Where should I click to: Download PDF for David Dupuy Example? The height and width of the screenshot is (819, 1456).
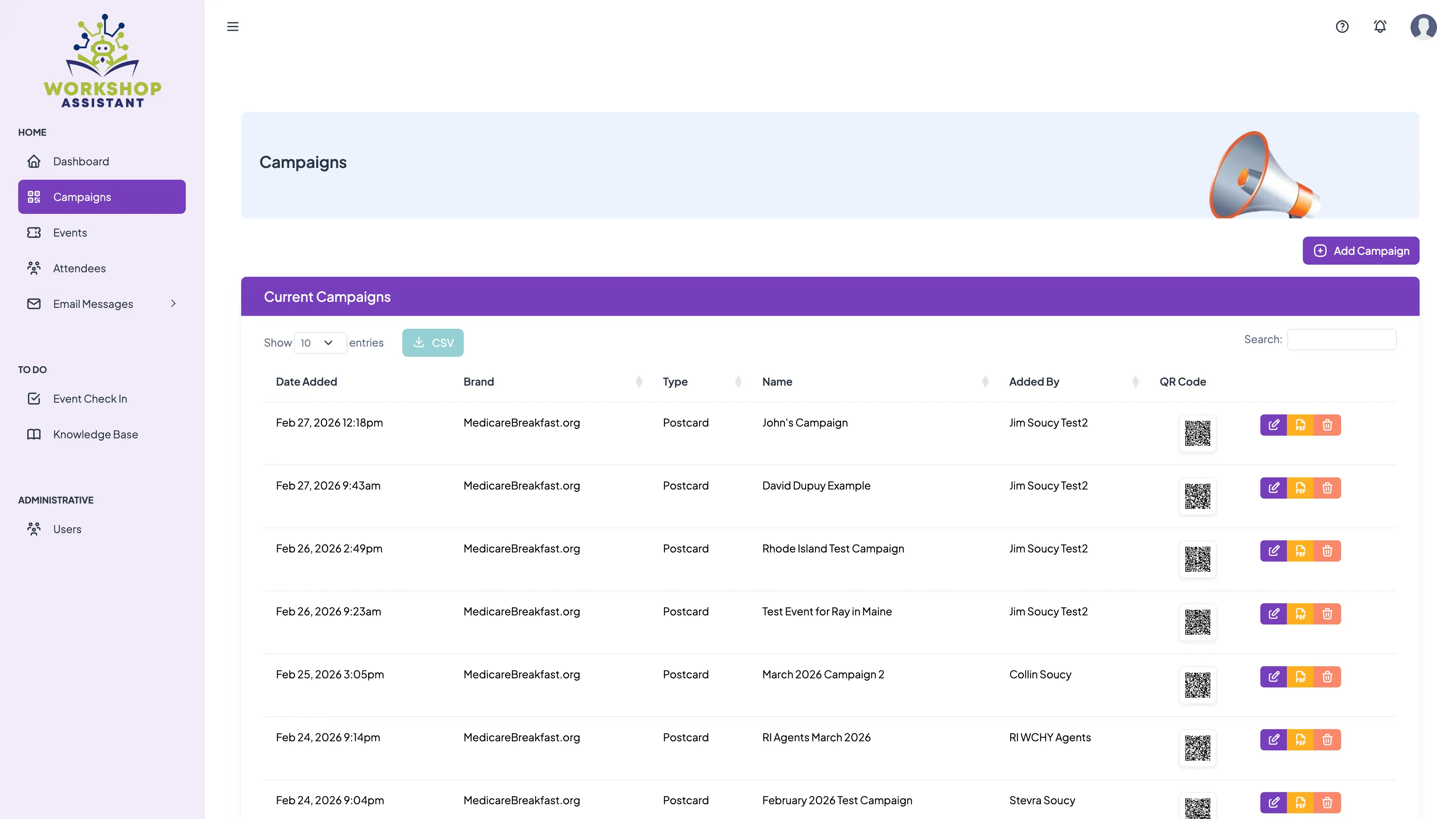1300,488
